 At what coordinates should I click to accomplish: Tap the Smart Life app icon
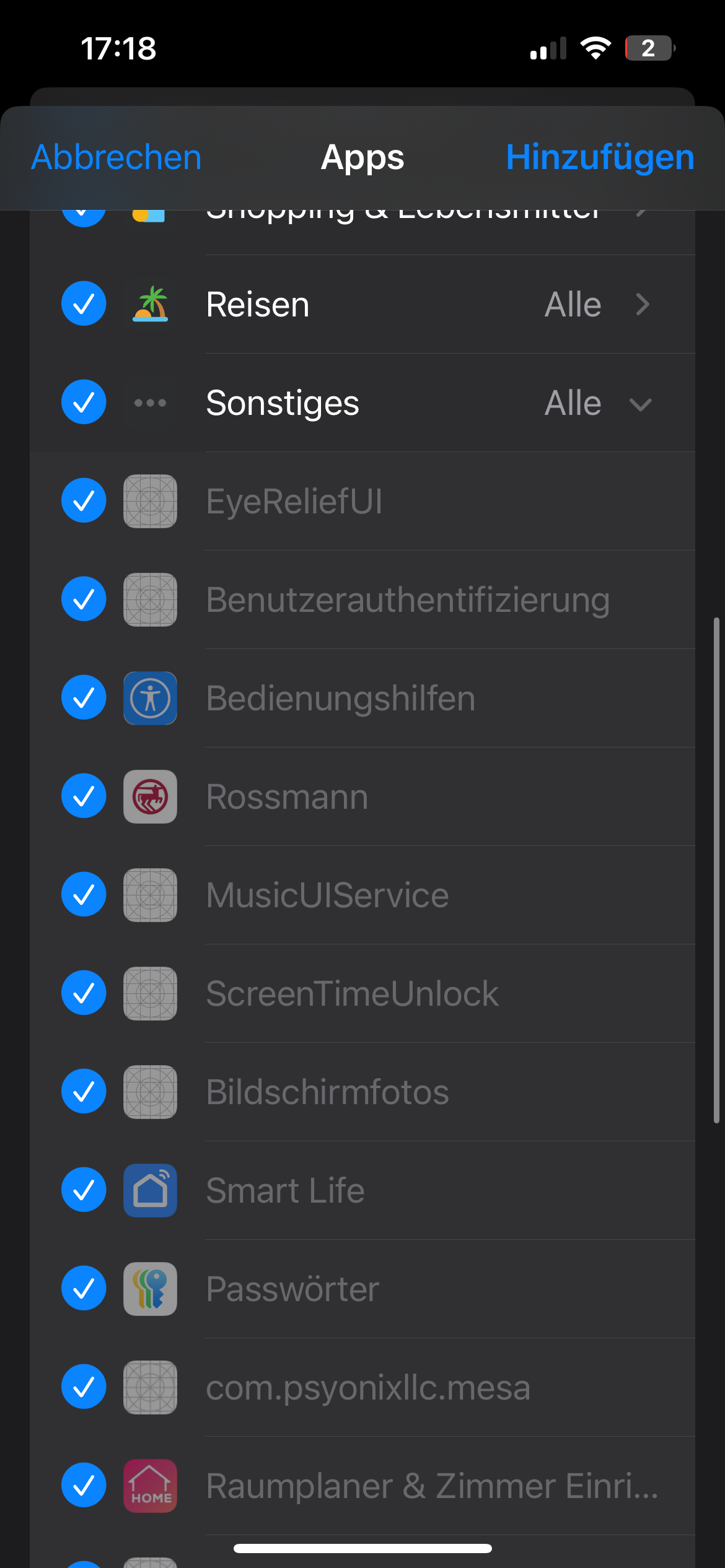click(150, 1190)
